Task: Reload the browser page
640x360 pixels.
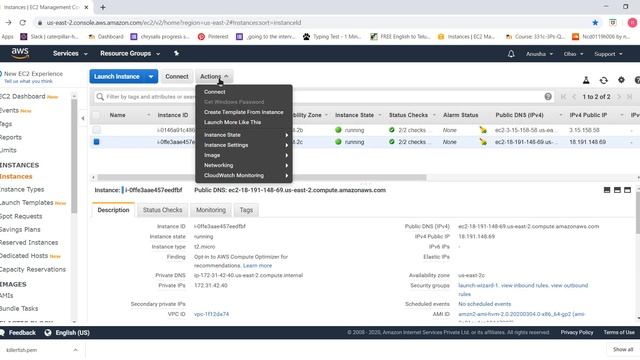Action: (23, 23)
